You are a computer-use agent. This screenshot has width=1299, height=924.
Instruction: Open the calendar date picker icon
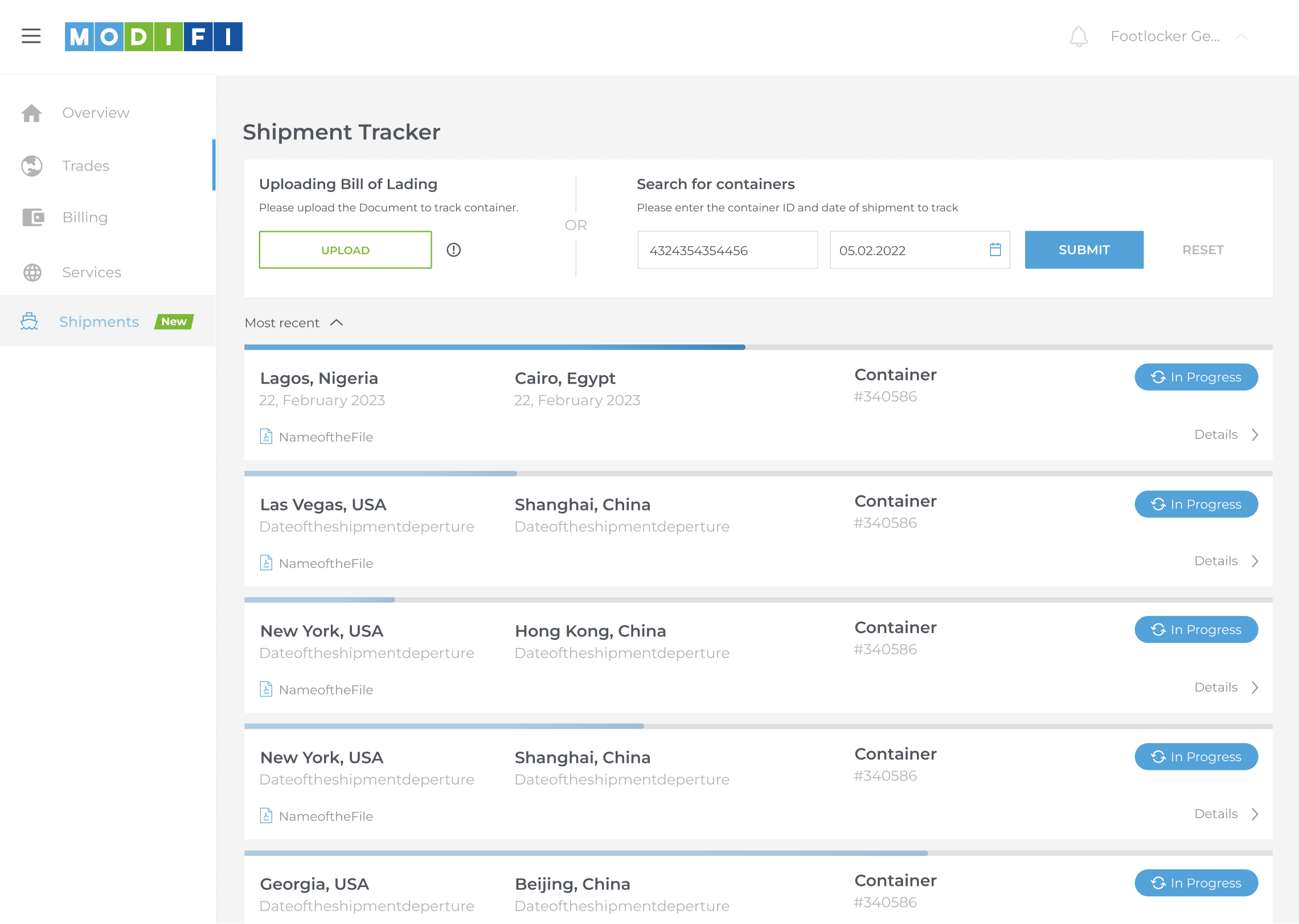coord(994,249)
